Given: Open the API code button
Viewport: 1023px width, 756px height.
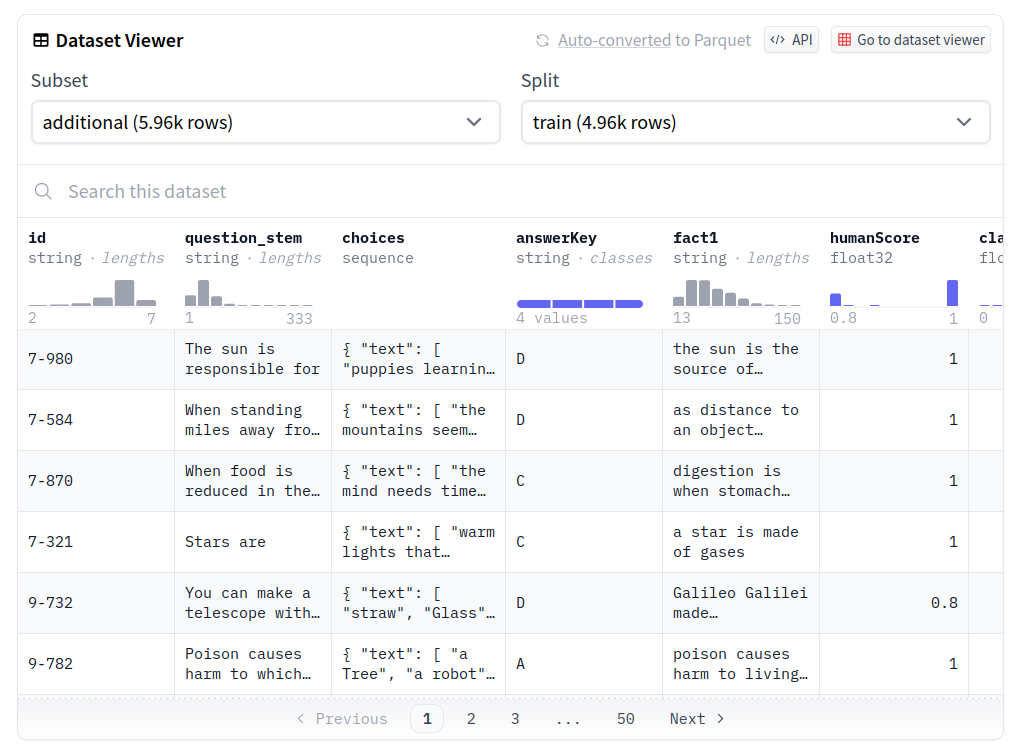Looking at the screenshot, I should tap(791, 40).
